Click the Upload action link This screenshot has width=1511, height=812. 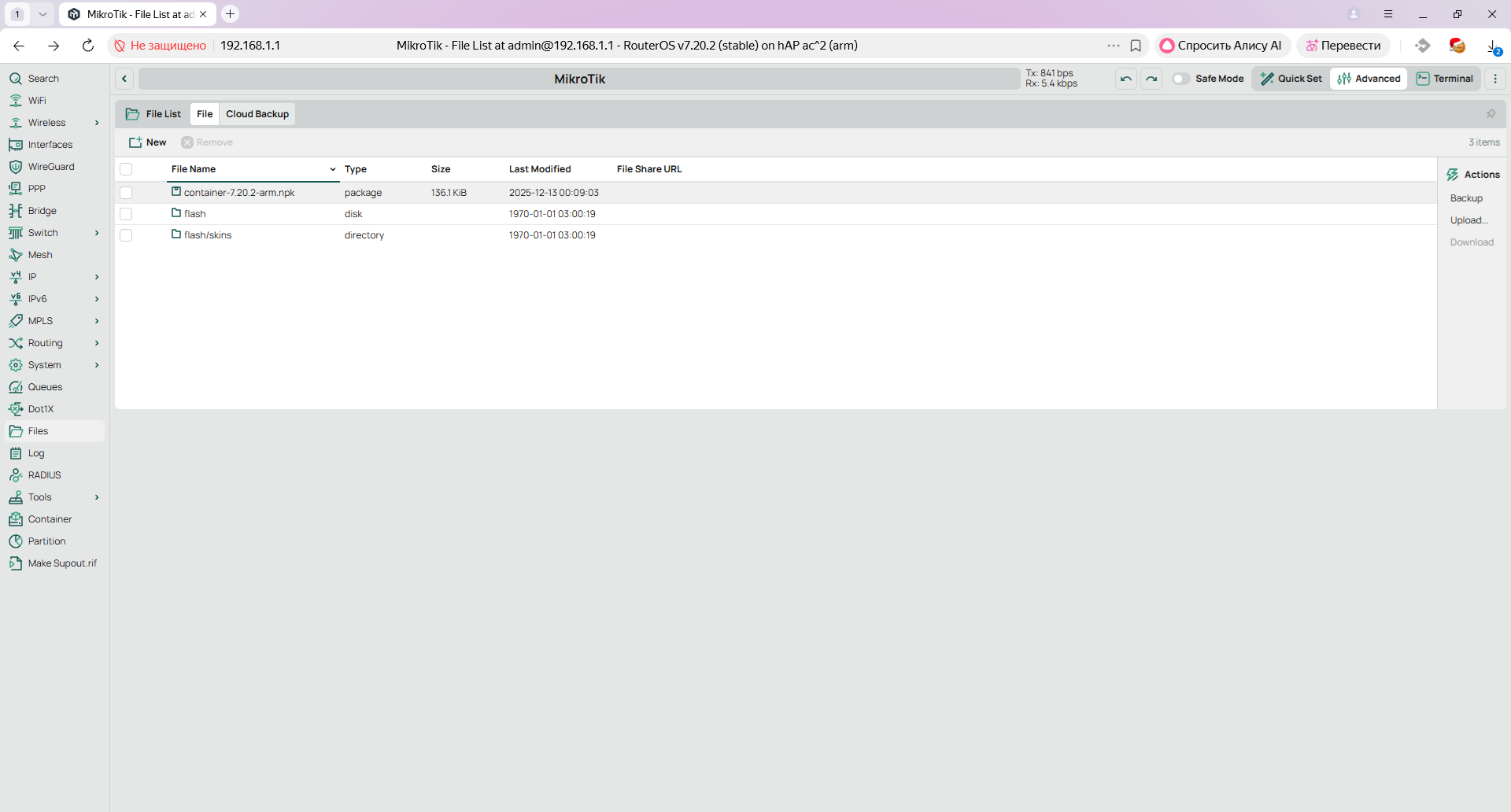click(1469, 220)
